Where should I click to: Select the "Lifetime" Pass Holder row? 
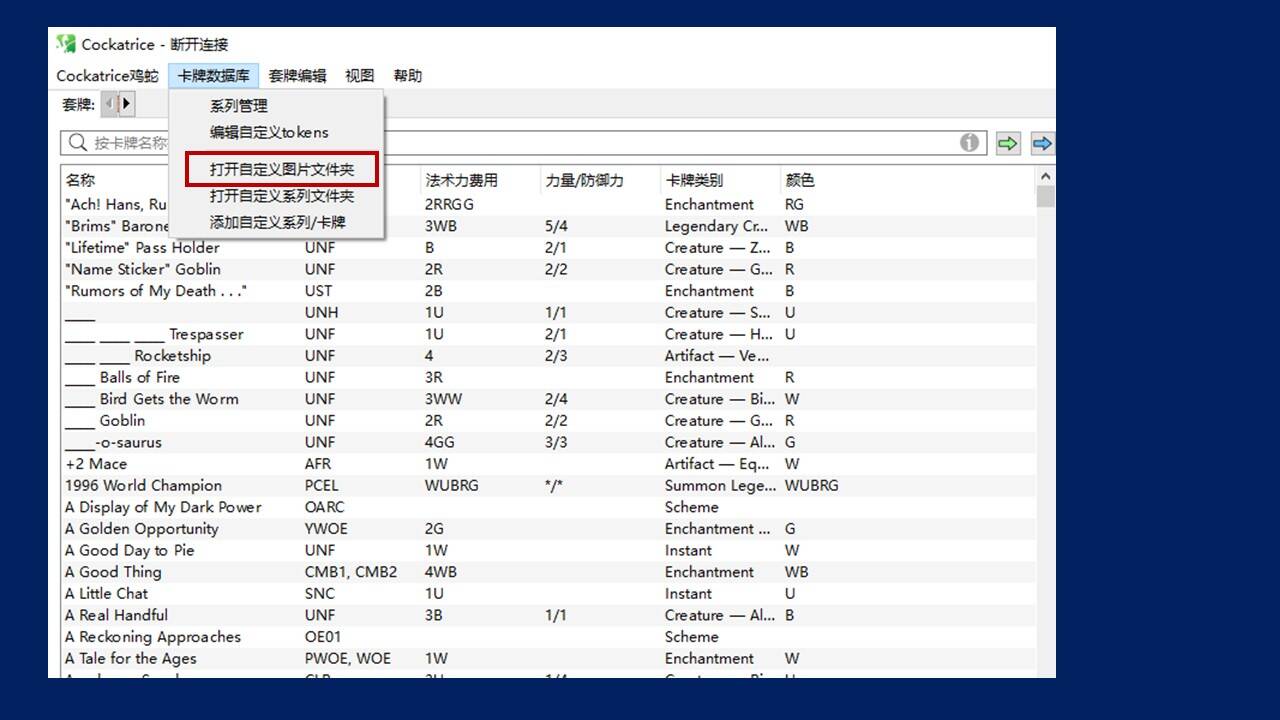pyautogui.click(x=548, y=248)
